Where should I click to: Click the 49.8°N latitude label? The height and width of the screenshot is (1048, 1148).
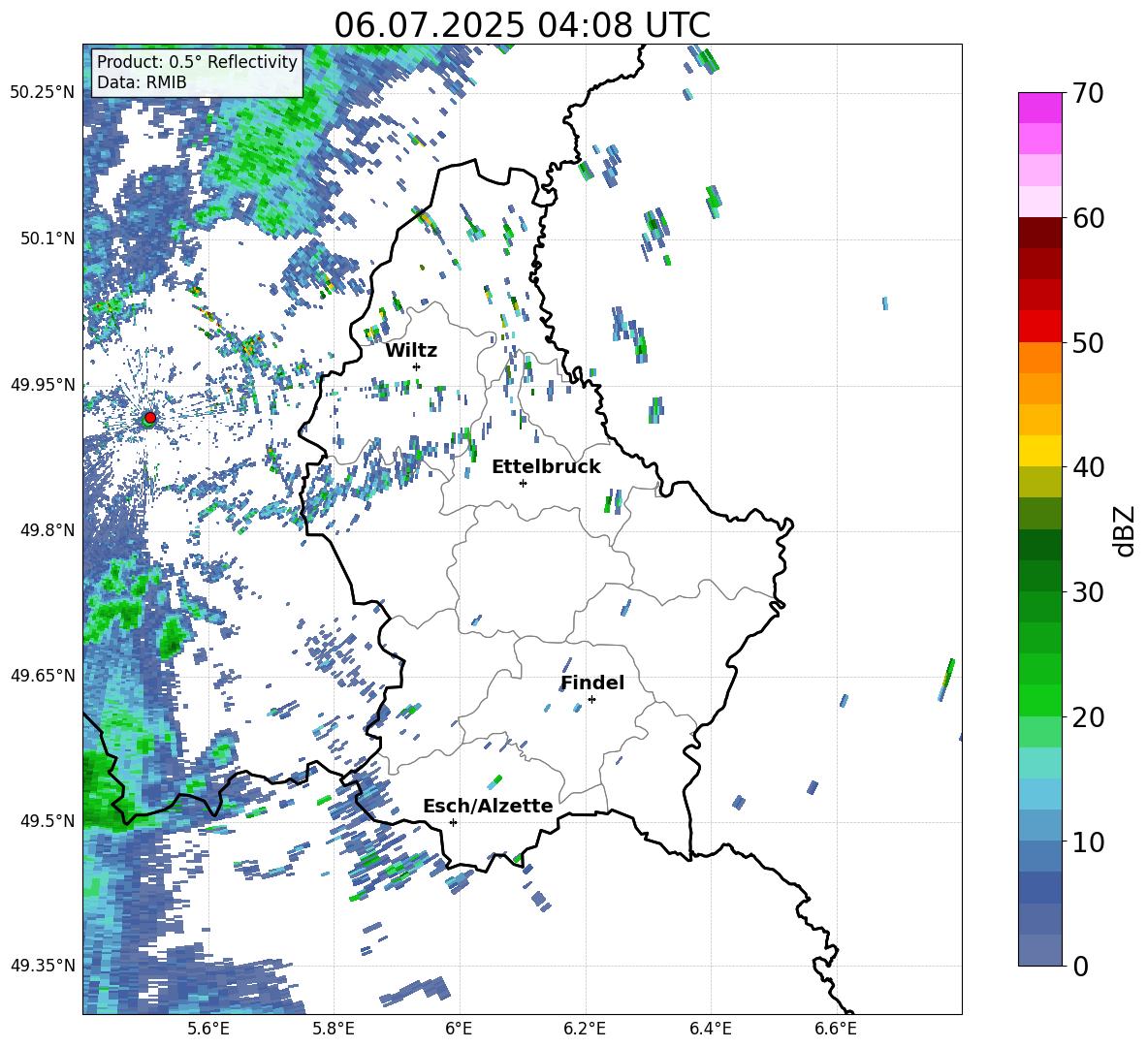[48, 530]
